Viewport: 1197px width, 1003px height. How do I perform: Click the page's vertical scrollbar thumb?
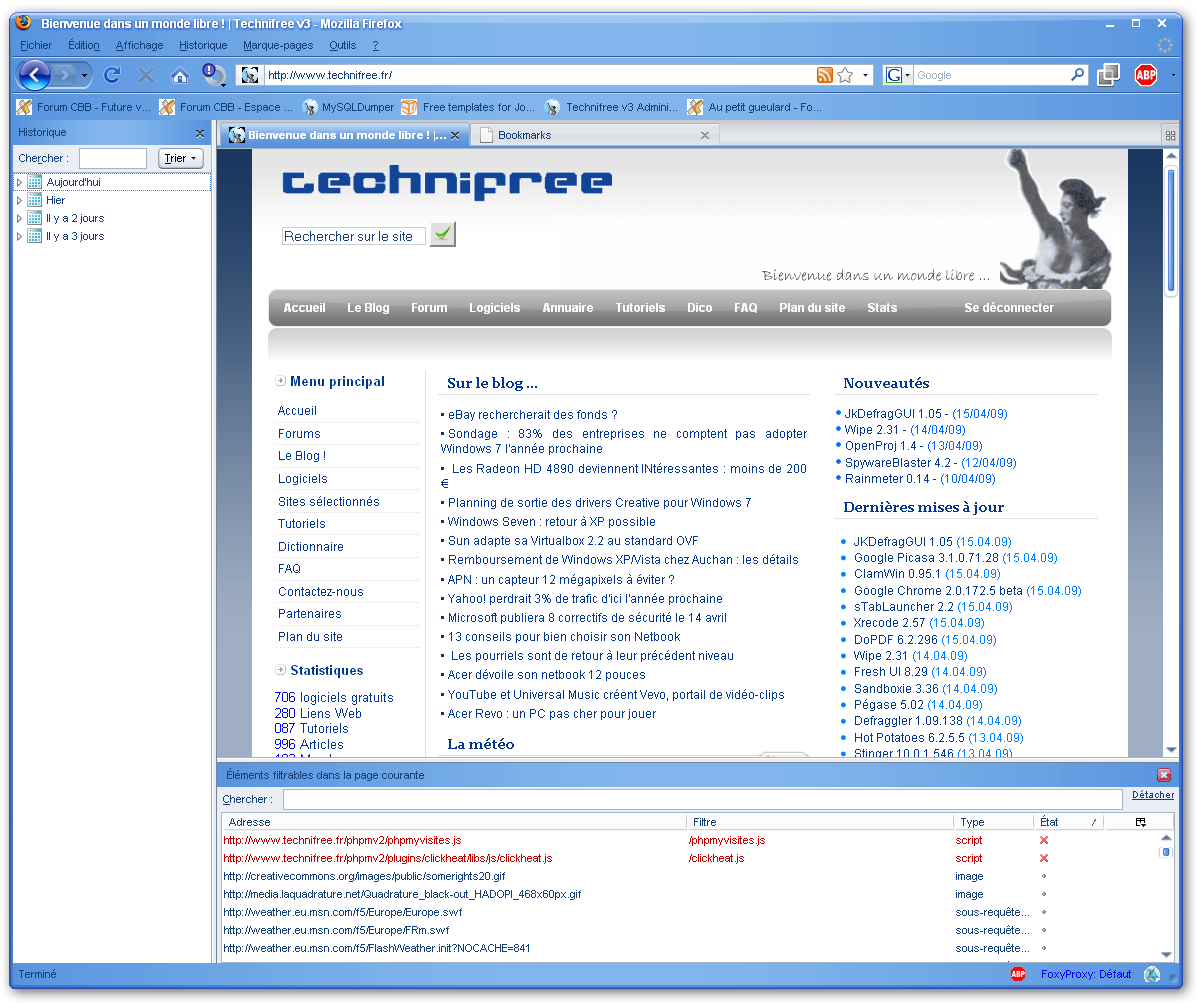click(x=1171, y=230)
